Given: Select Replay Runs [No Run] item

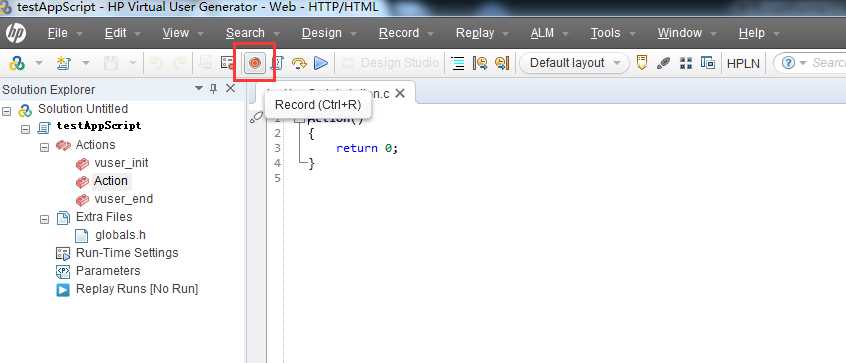Looking at the screenshot, I should (x=137, y=289).
